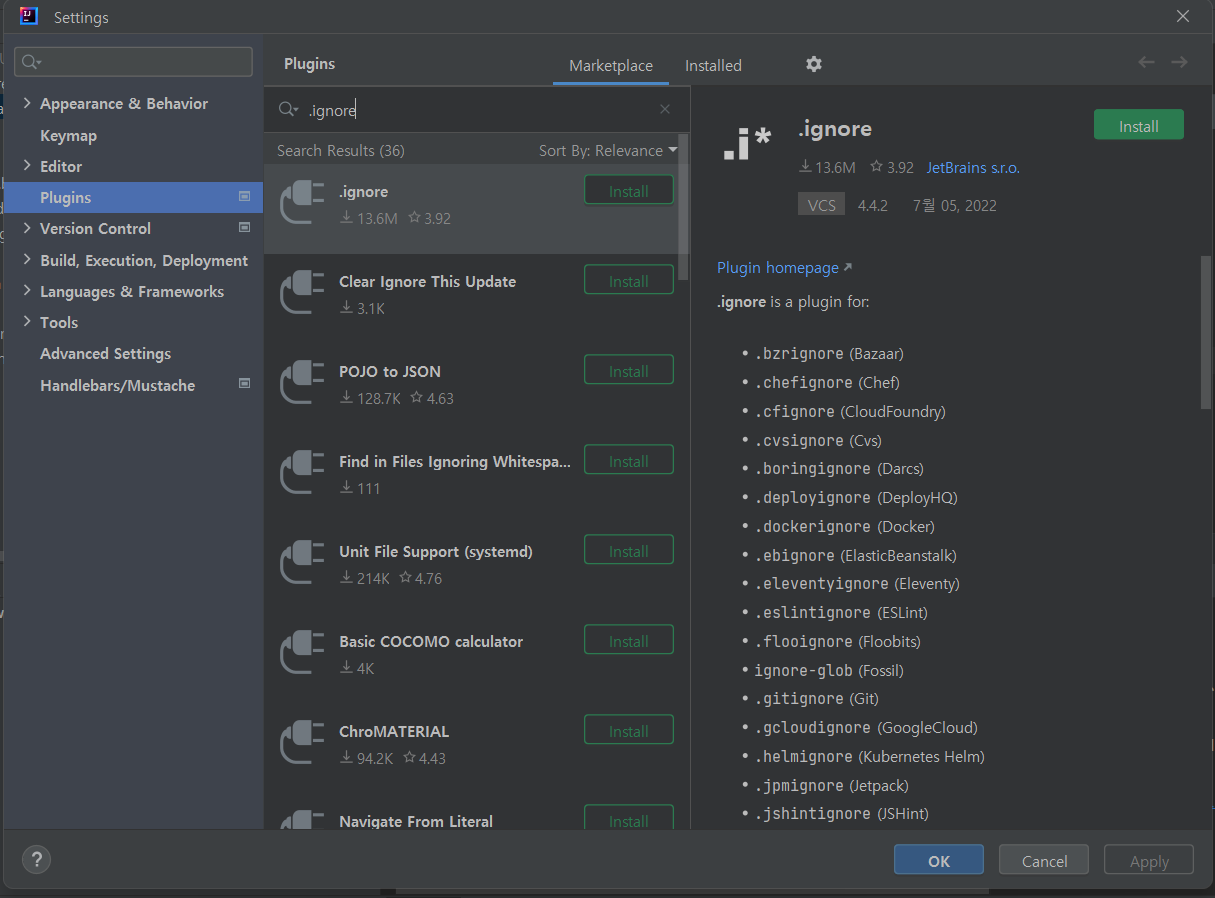1215x898 pixels.
Task: Click the magnifier icon in plugin search field
Action: 288,110
